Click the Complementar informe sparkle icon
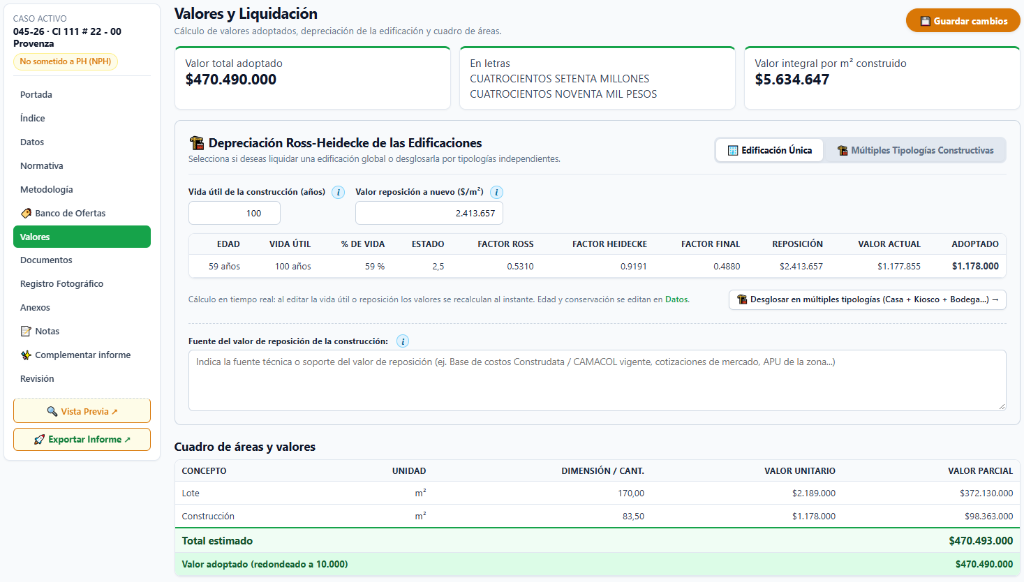The width and height of the screenshot is (1024, 582). [x=26, y=355]
